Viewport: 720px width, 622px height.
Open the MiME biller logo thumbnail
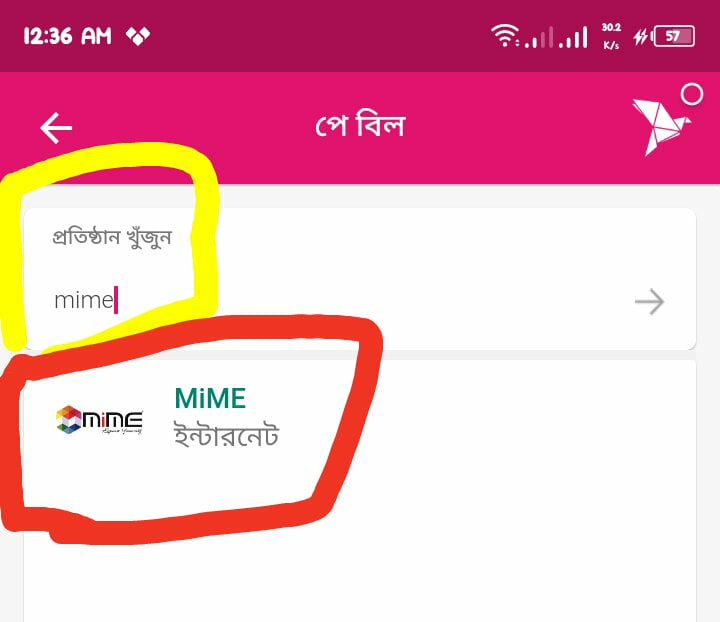coord(99,419)
